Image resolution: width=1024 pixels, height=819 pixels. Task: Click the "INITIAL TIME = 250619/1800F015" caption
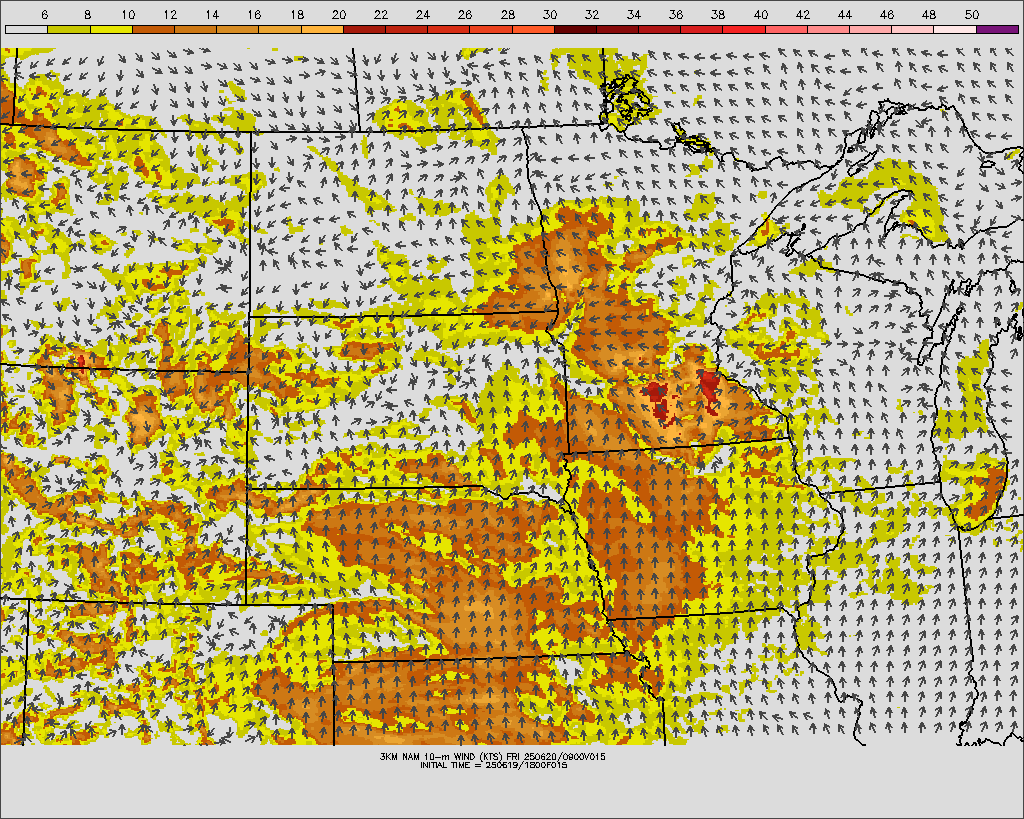(x=494, y=765)
